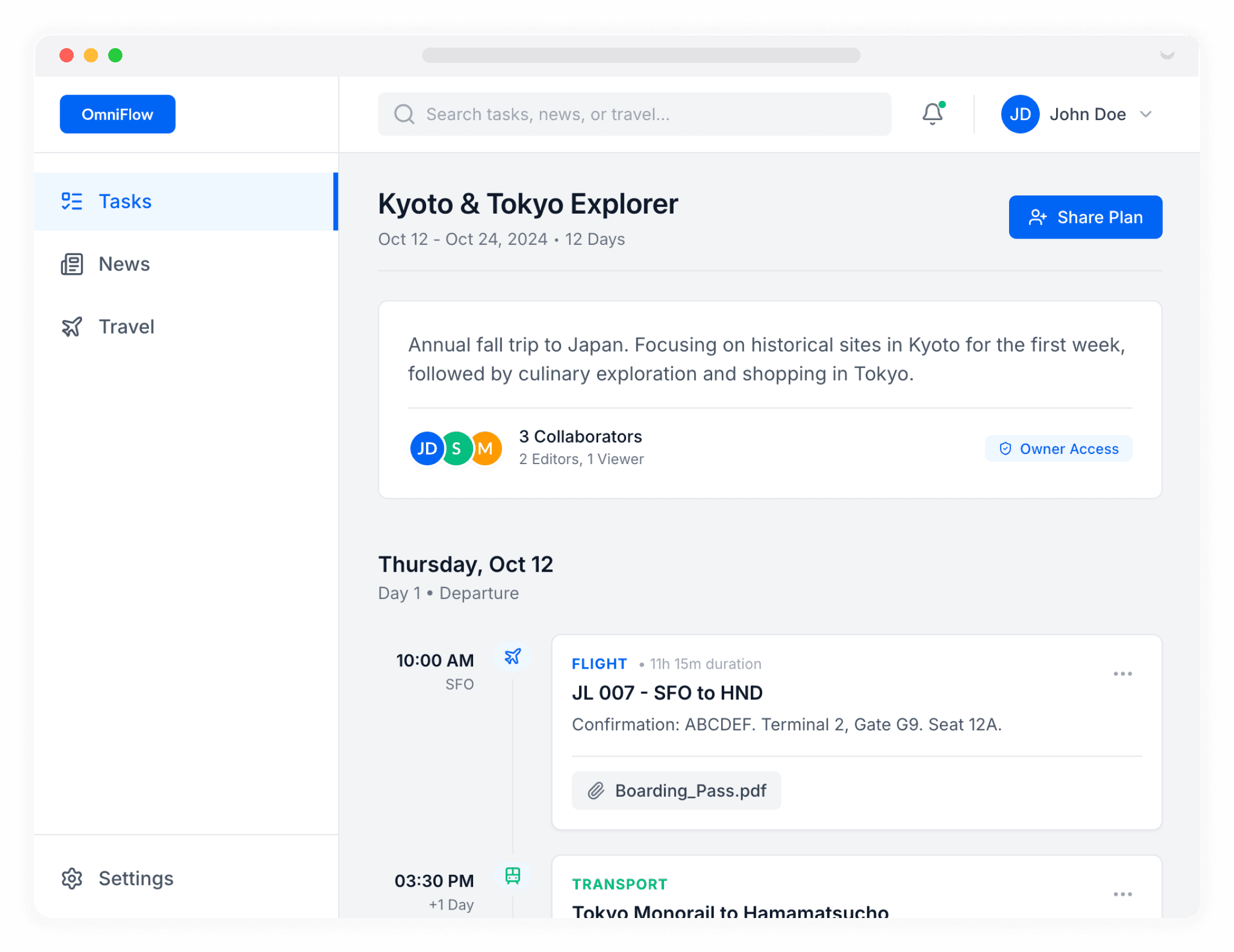Go to News in sidebar
The width and height of the screenshot is (1234, 952).
(124, 264)
